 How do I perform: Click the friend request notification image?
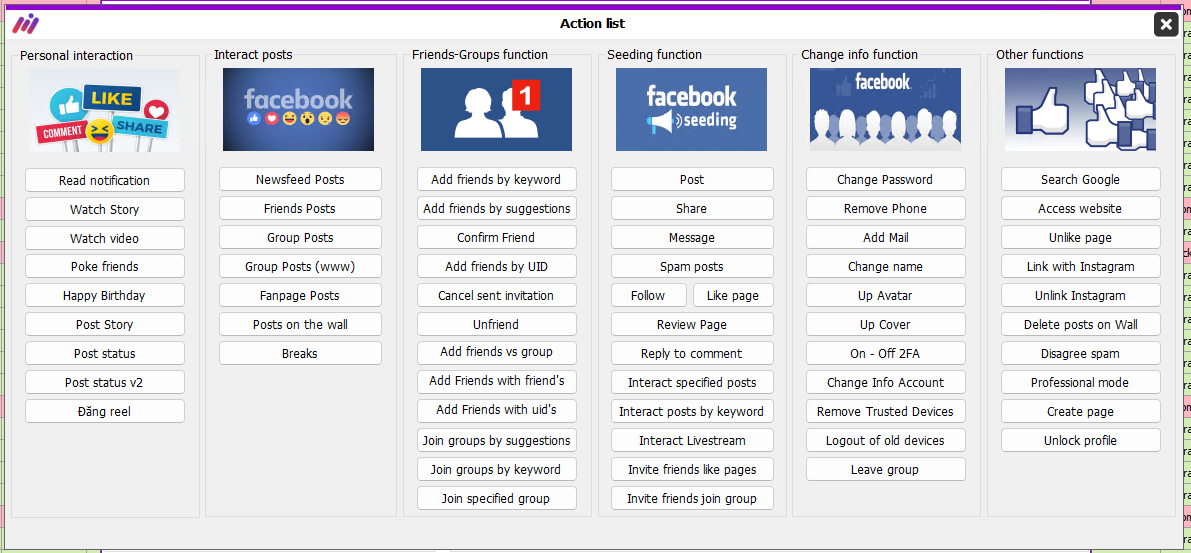click(x=496, y=109)
